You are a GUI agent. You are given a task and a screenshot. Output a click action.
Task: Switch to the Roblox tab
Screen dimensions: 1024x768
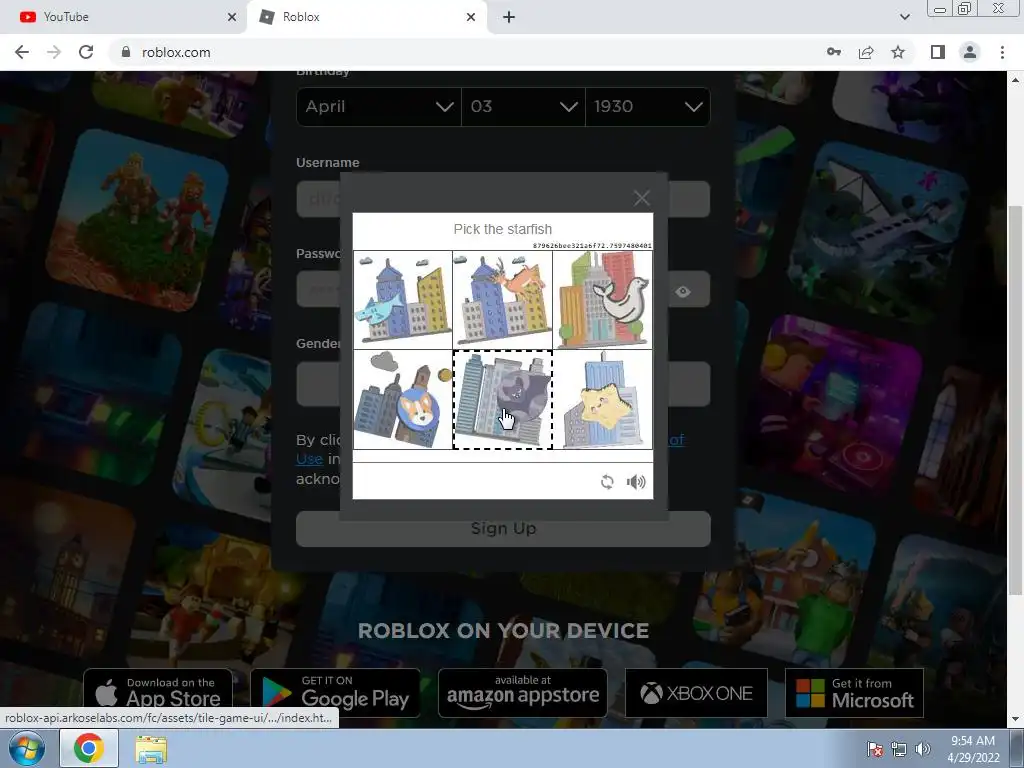point(366,17)
